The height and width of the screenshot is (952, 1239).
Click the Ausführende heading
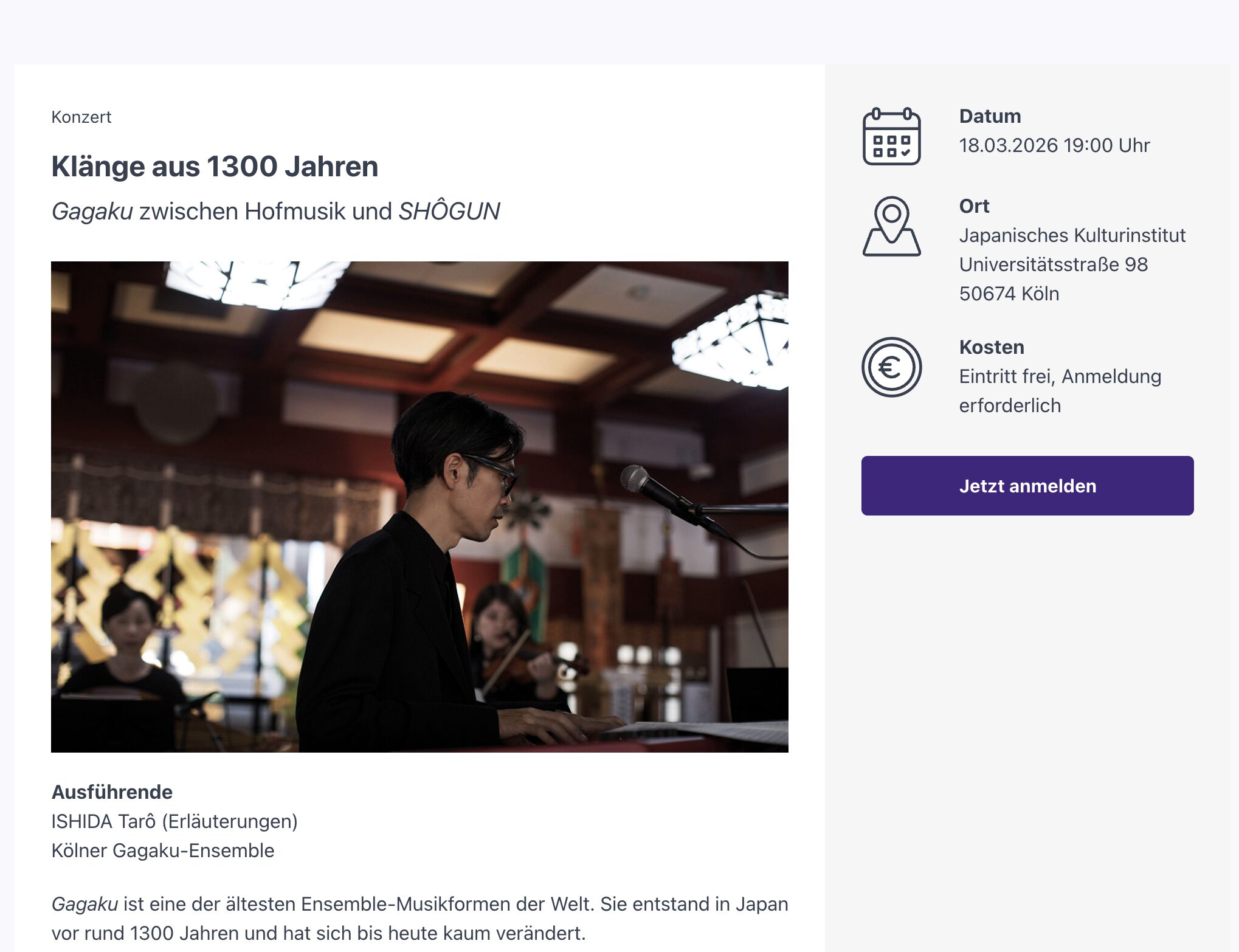(112, 792)
